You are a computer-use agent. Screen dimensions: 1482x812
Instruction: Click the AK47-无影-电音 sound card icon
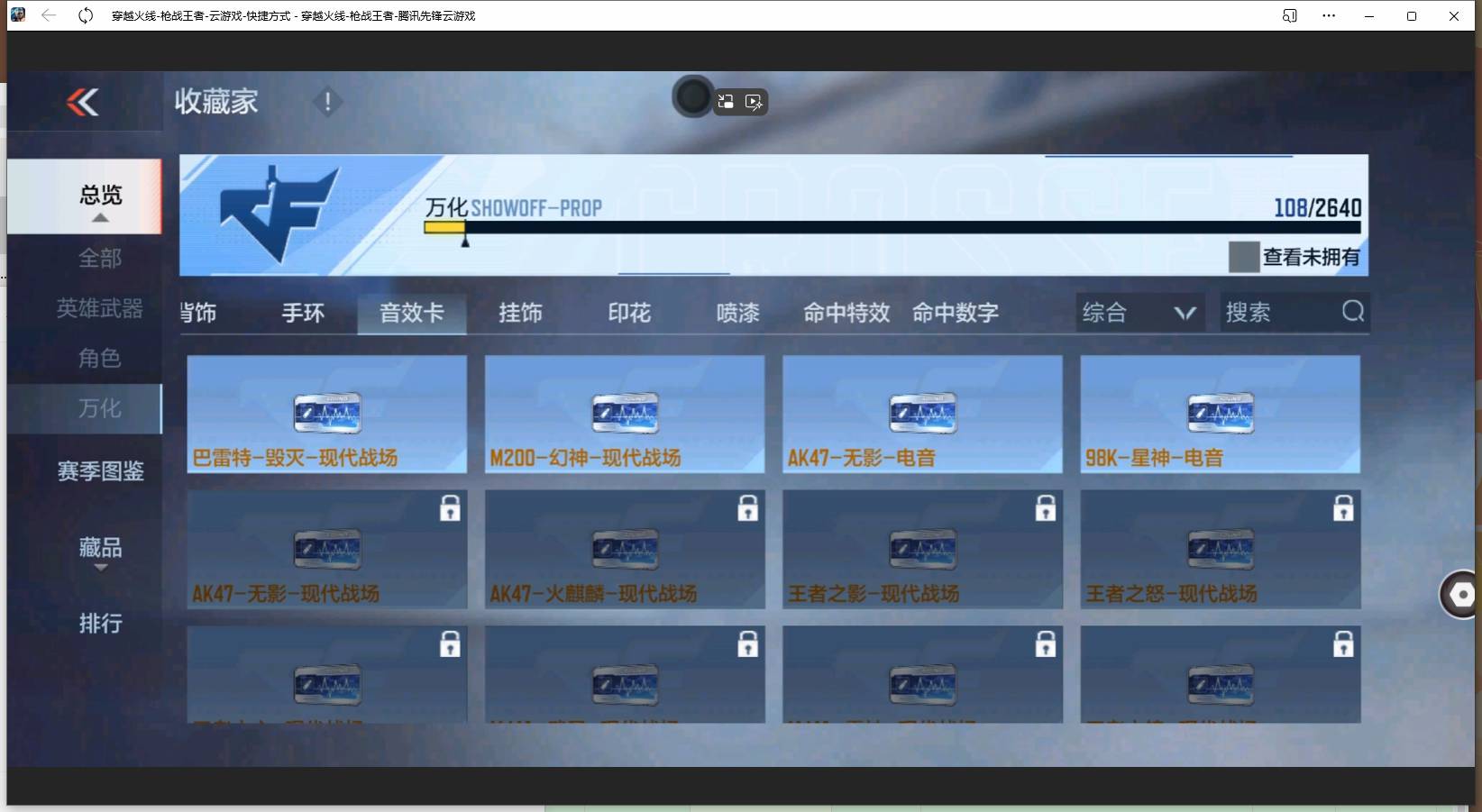coord(922,414)
